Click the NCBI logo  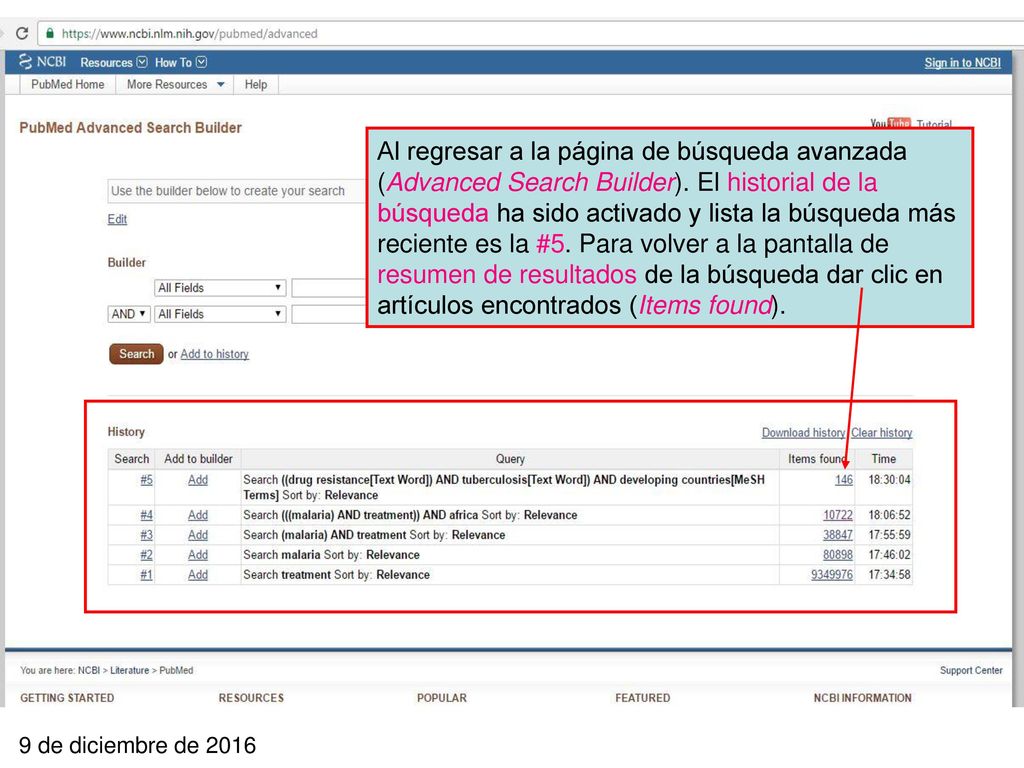(x=42, y=62)
